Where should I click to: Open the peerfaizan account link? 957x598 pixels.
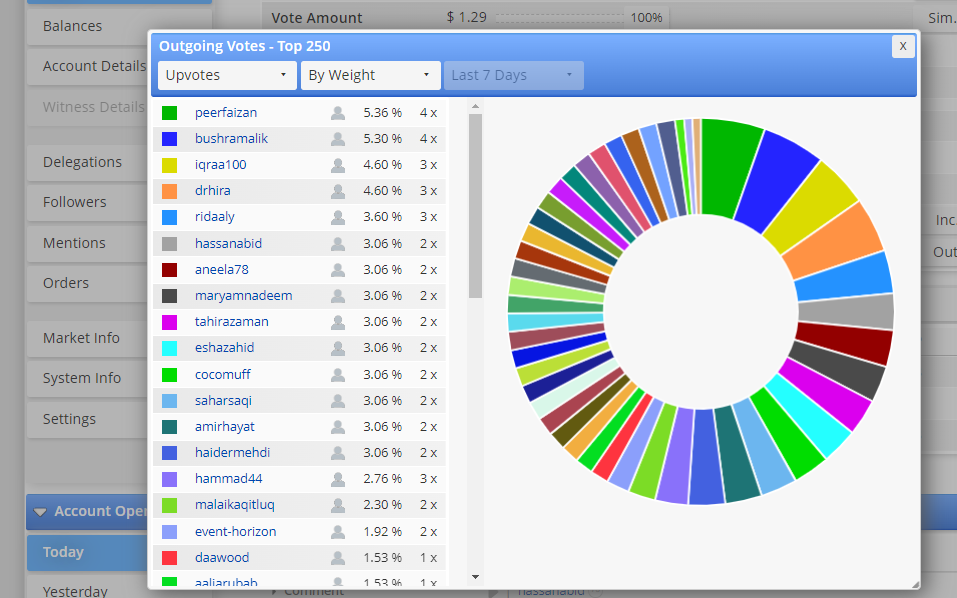(x=226, y=113)
